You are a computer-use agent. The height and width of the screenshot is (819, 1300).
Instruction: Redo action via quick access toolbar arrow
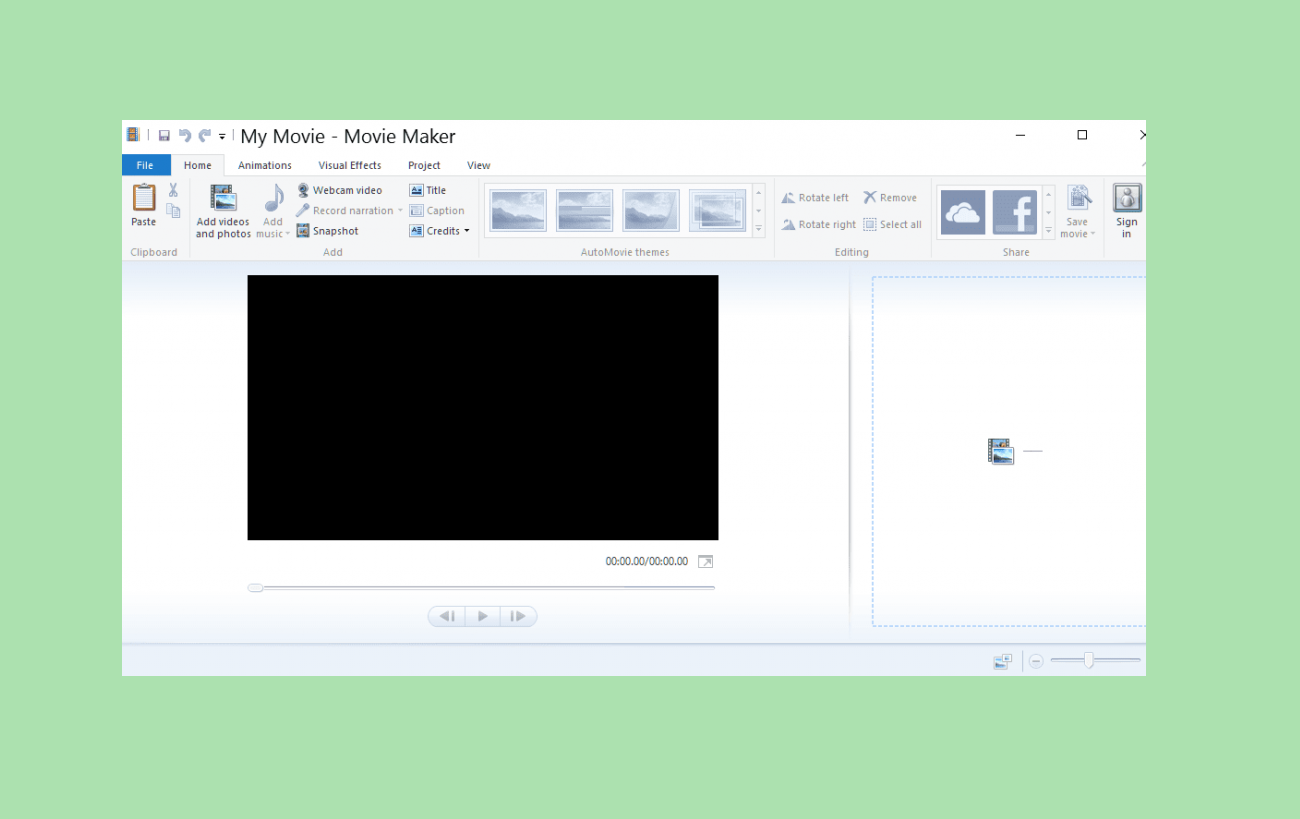pyautogui.click(x=204, y=136)
